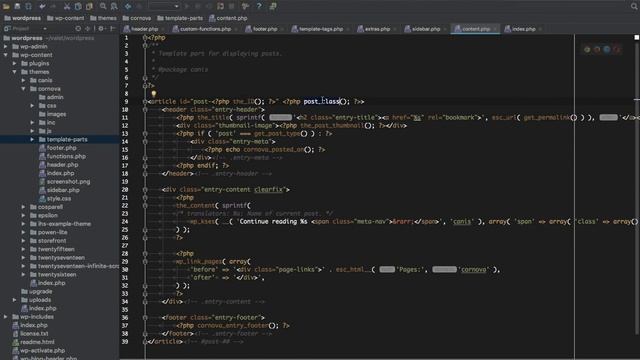640x360 pixels.
Task: Hide the Project tool window
Action: click(113, 29)
